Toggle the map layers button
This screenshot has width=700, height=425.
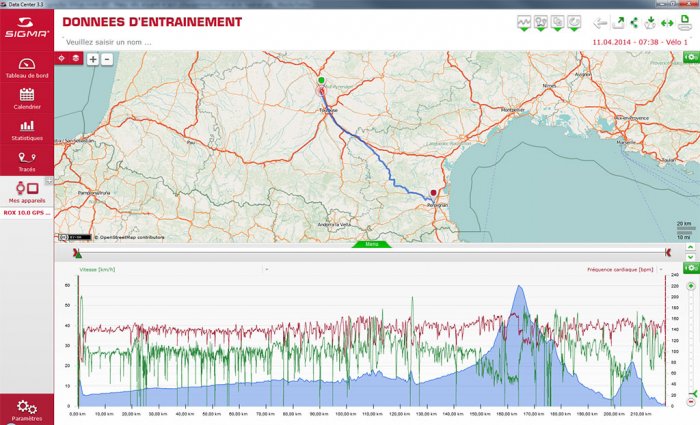click(76, 58)
